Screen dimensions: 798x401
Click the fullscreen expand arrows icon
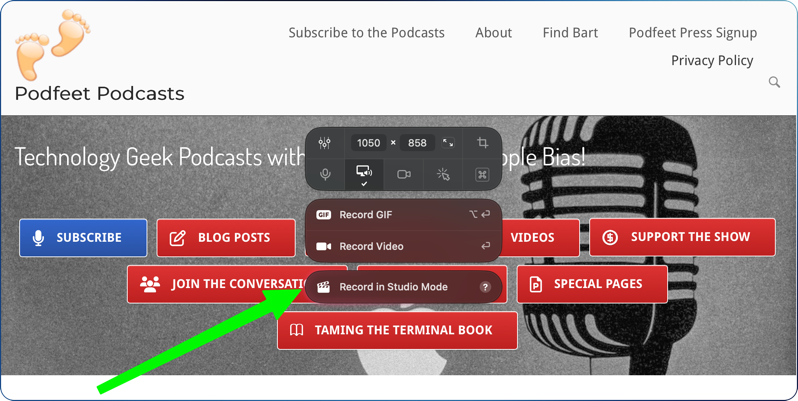(x=448, y=143)
